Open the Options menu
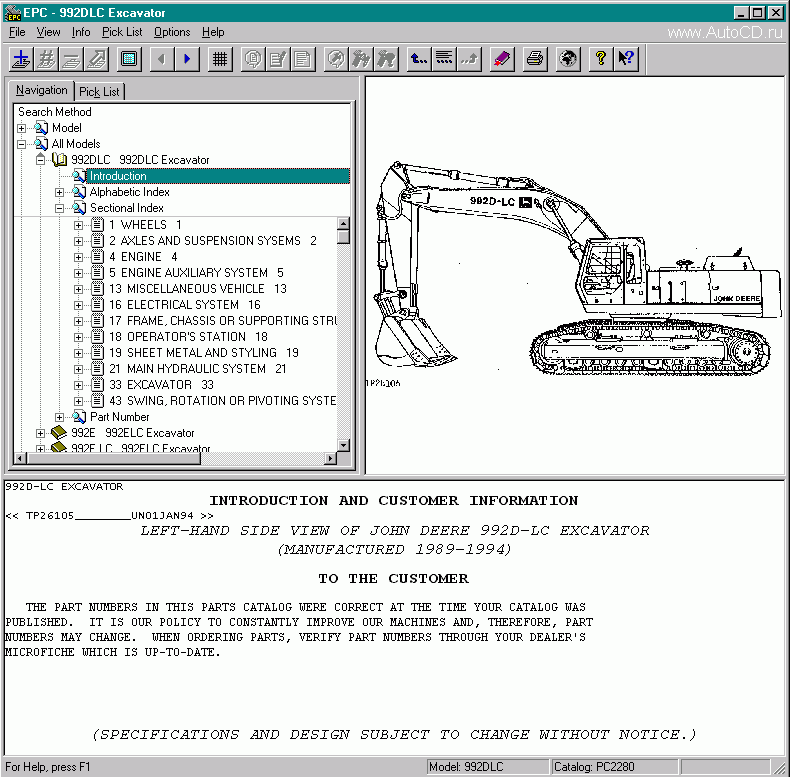 click(172, 32)
